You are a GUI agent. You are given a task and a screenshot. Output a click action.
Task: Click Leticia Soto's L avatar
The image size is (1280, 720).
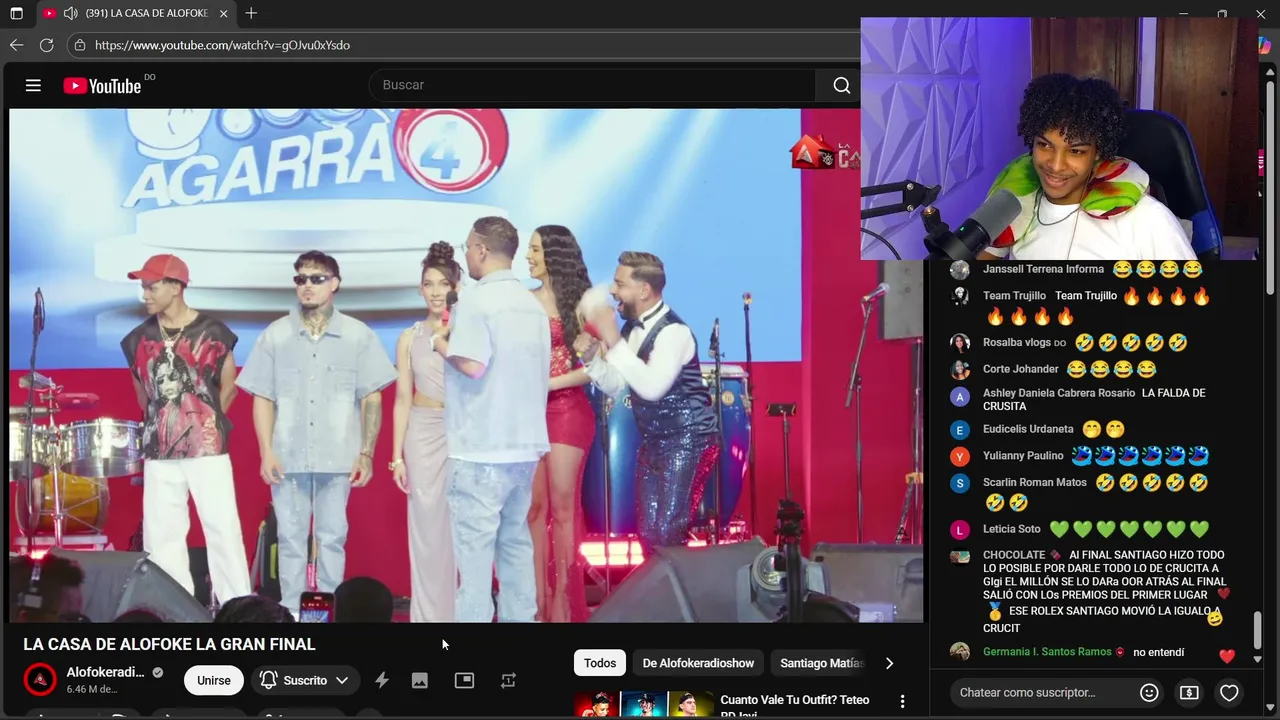pyautogui.click(x=960, y=530)
